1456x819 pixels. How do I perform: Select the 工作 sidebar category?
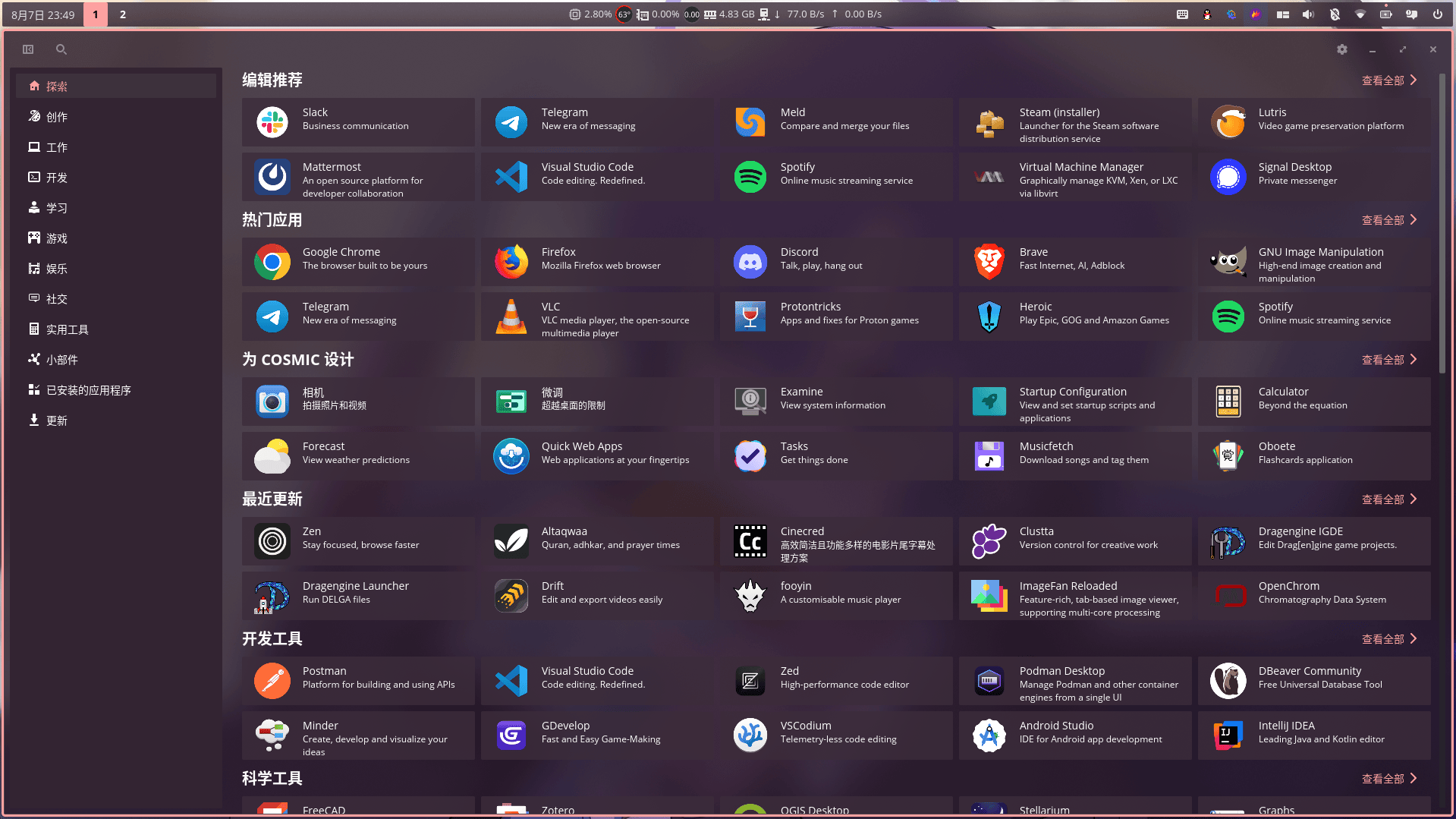[116, 146]
